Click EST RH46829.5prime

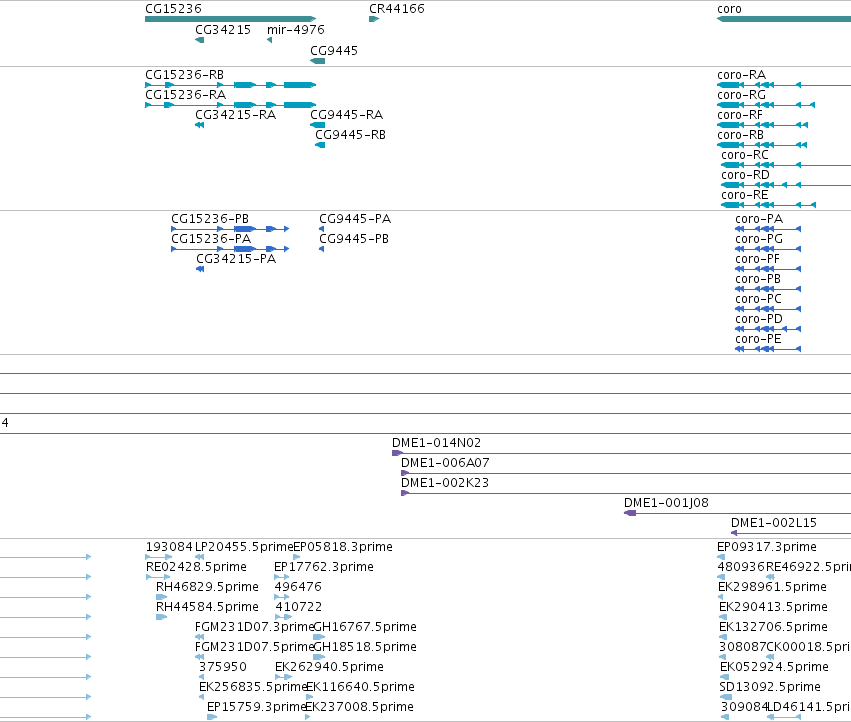coord(161,597)
